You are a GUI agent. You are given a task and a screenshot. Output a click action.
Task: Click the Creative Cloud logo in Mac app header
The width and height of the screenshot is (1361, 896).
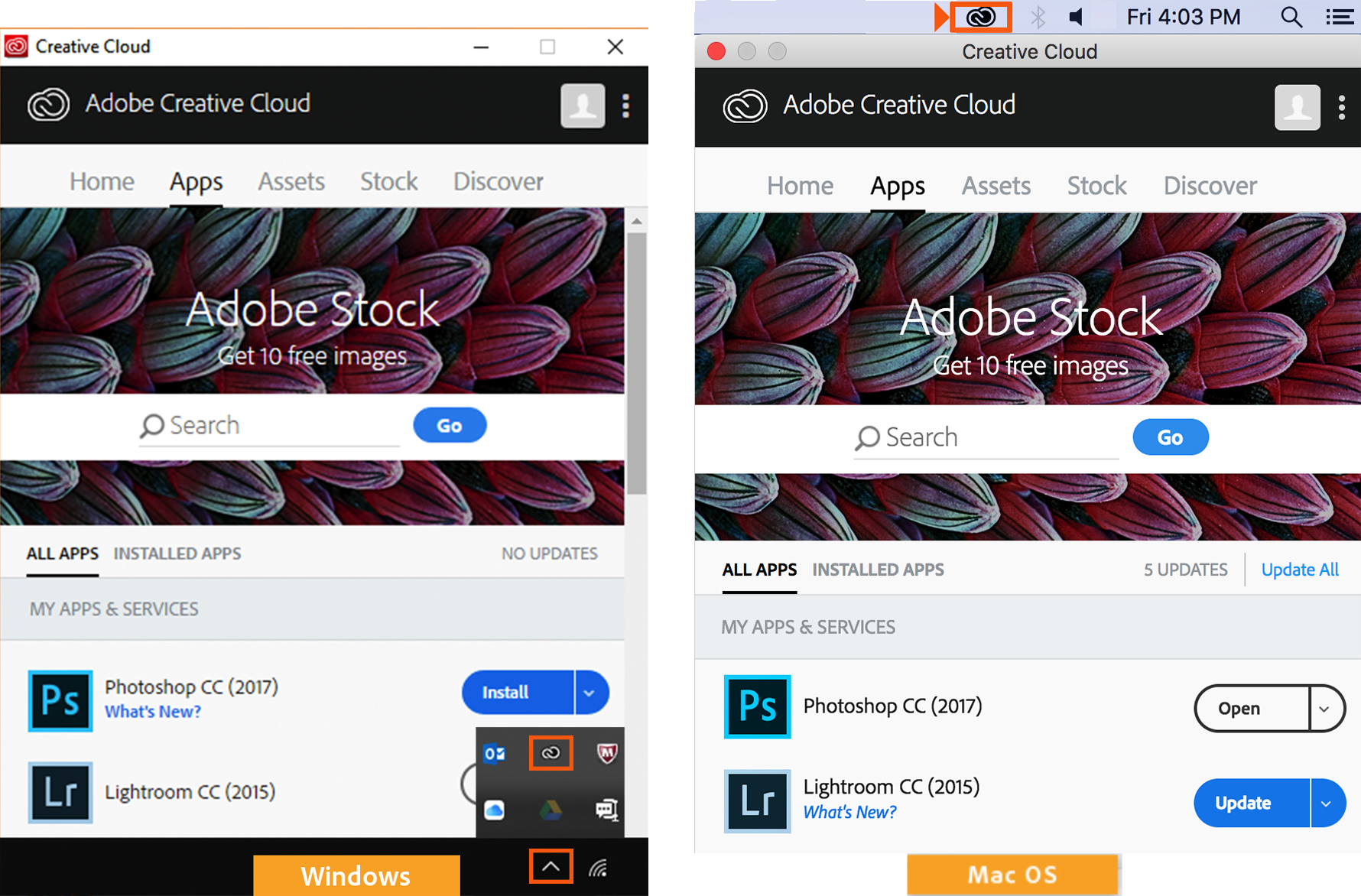[x=745, y=106]
